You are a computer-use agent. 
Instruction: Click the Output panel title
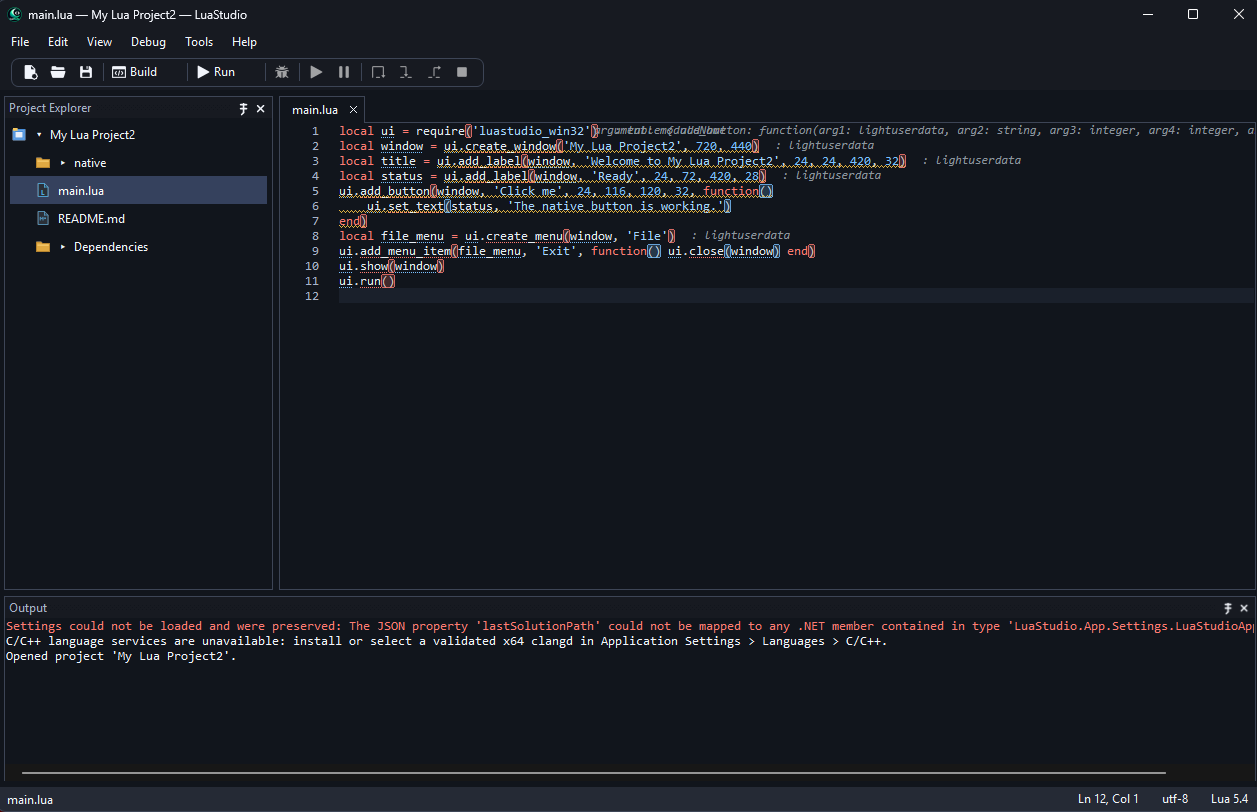[28, 608]
